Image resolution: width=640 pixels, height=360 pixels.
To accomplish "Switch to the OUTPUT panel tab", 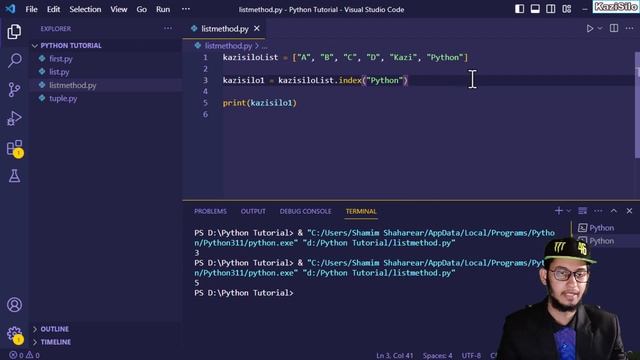I will click(x=253, y=211).
